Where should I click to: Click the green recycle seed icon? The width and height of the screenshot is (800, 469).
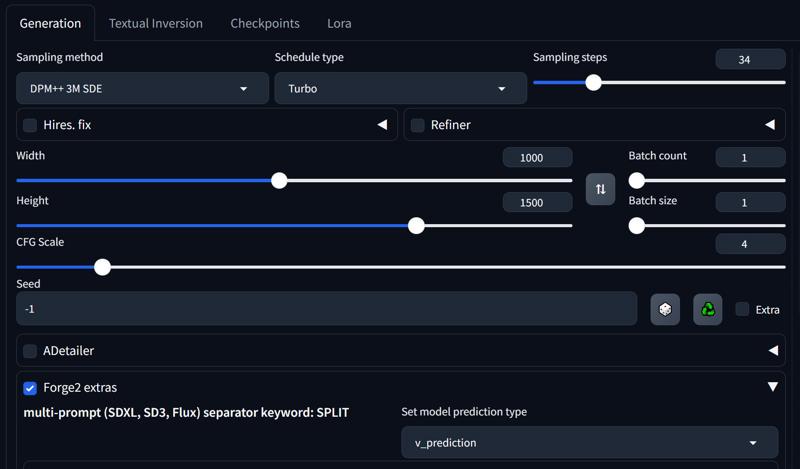pos(708,309)
